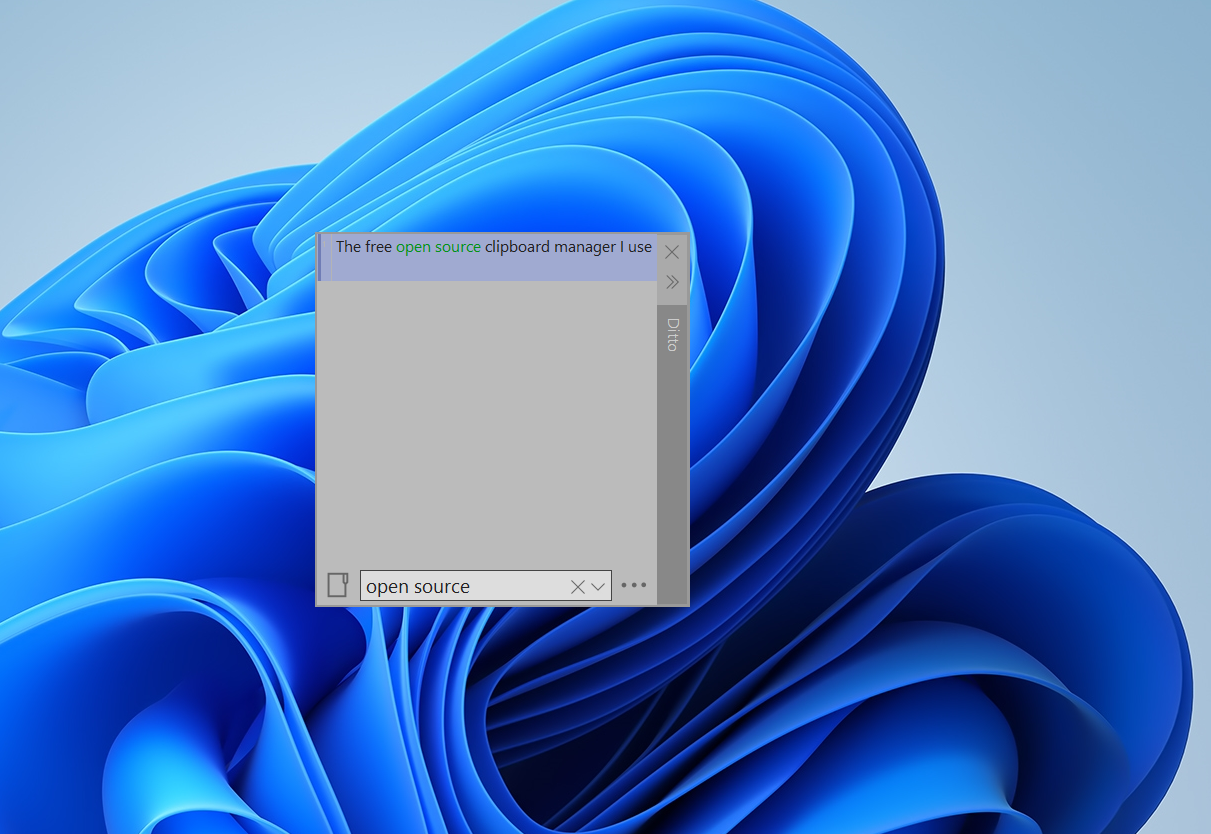Clear the search text with X icon

577,587
